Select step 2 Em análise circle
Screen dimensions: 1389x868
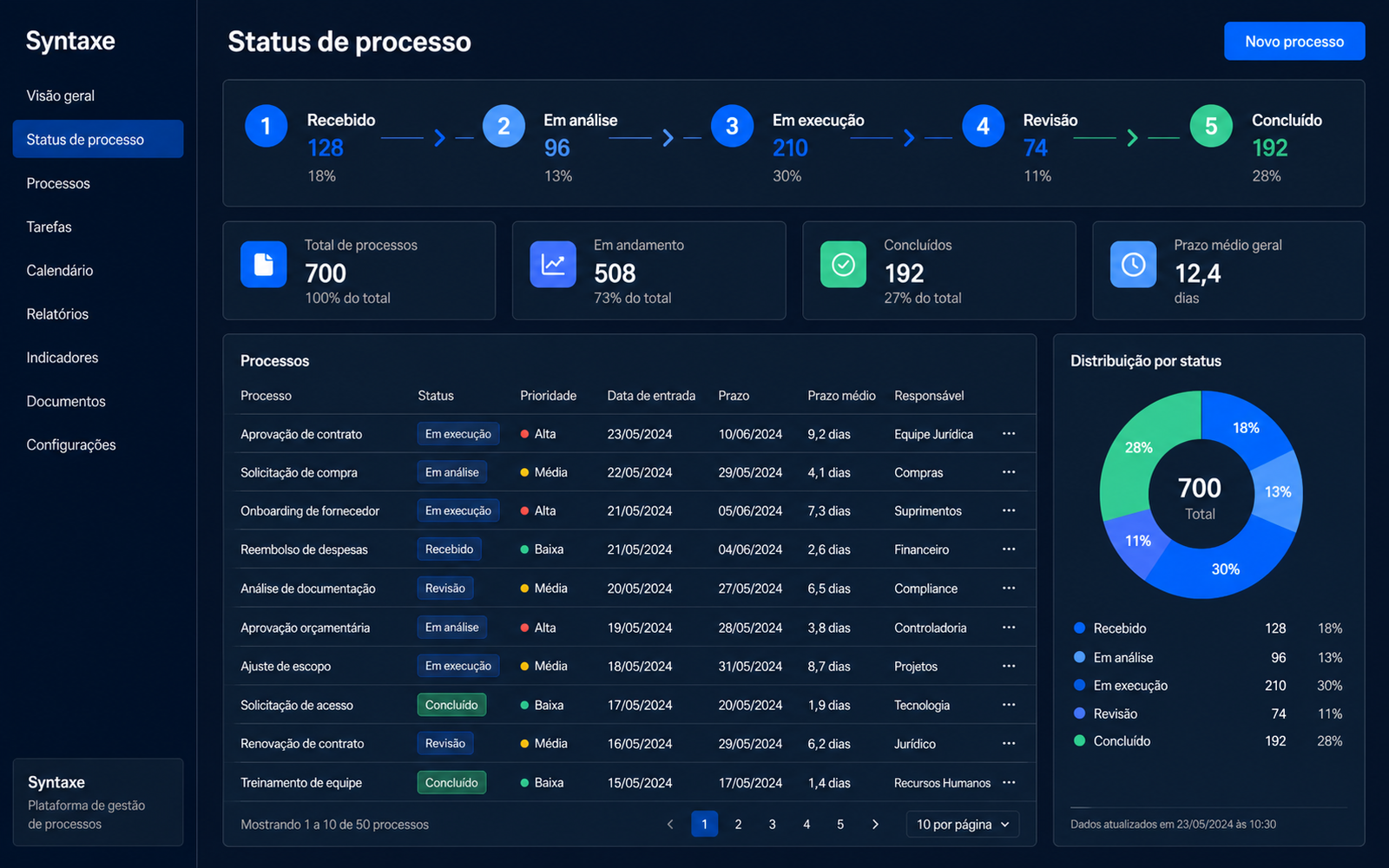click(504, 126)
